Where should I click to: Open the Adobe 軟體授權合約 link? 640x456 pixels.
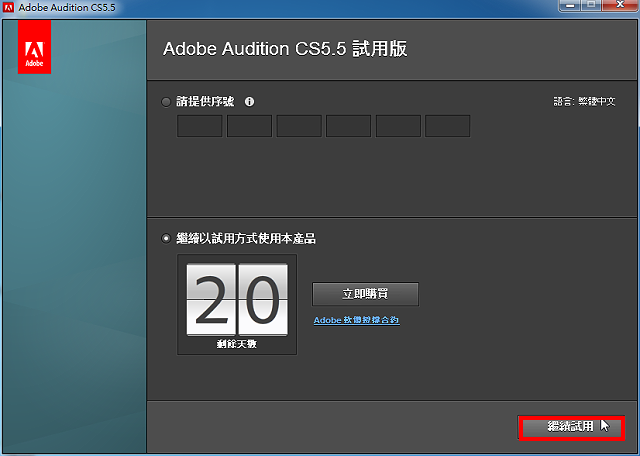(x=356, y=320)
